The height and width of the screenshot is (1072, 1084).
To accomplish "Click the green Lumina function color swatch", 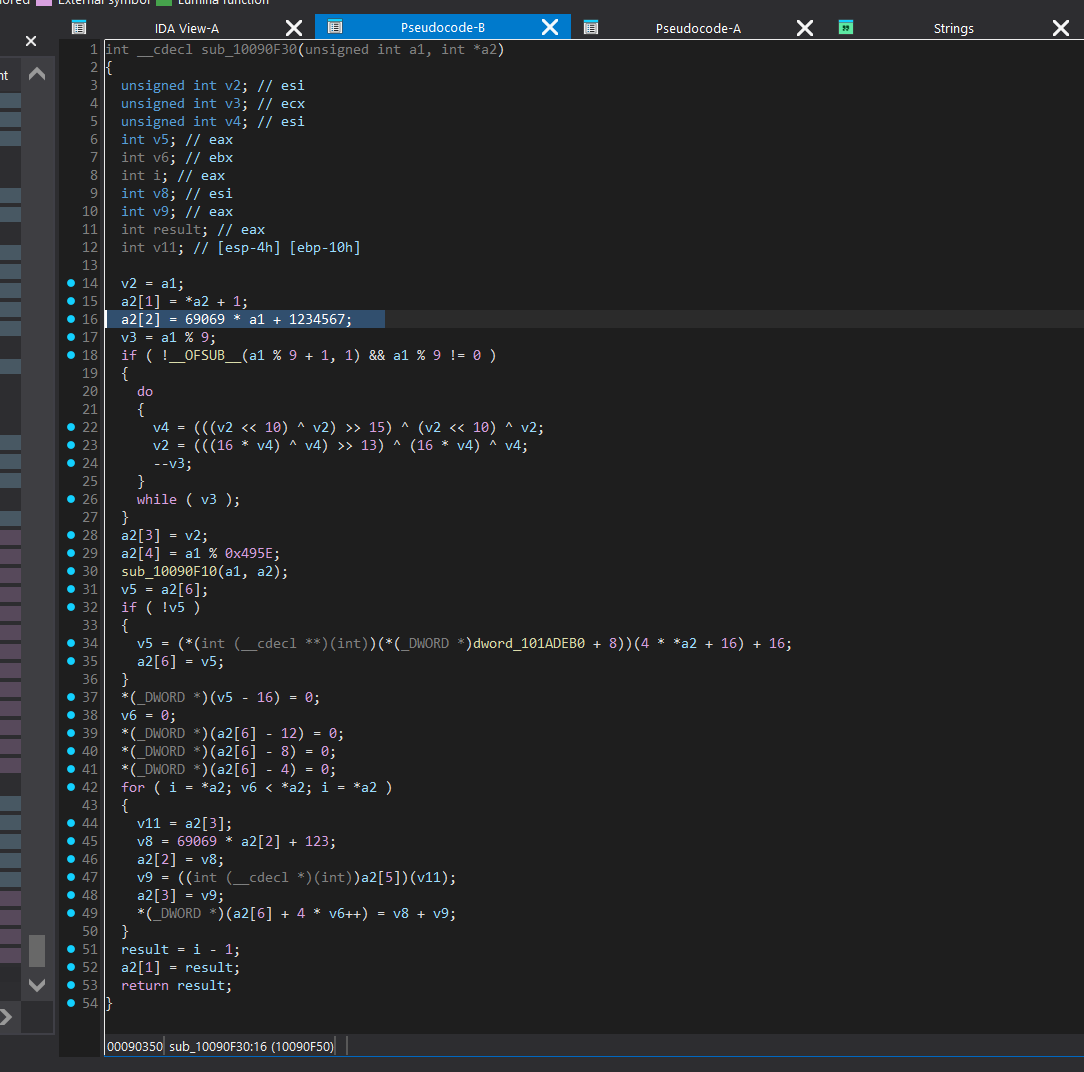I will tap(164, 2).
